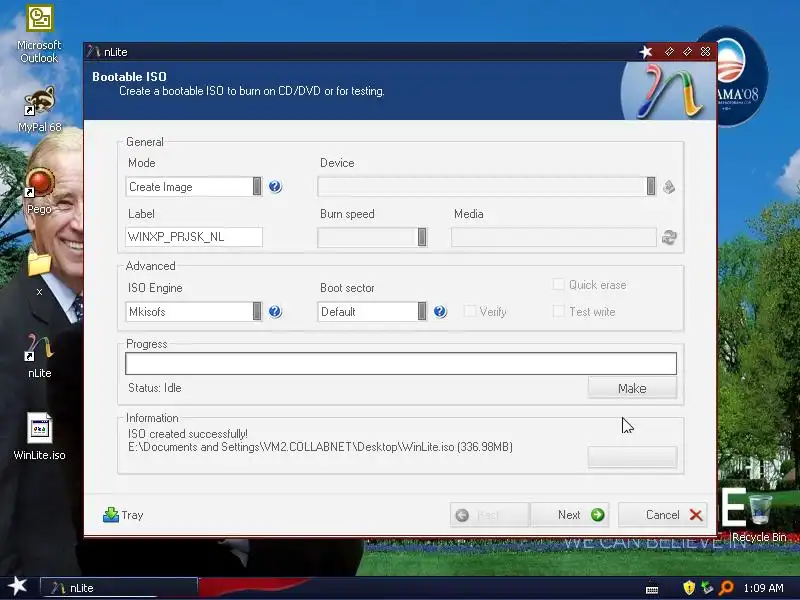Click the disabled Back button
The height and width of the screenshot is (600, 800).
[490, 515]
